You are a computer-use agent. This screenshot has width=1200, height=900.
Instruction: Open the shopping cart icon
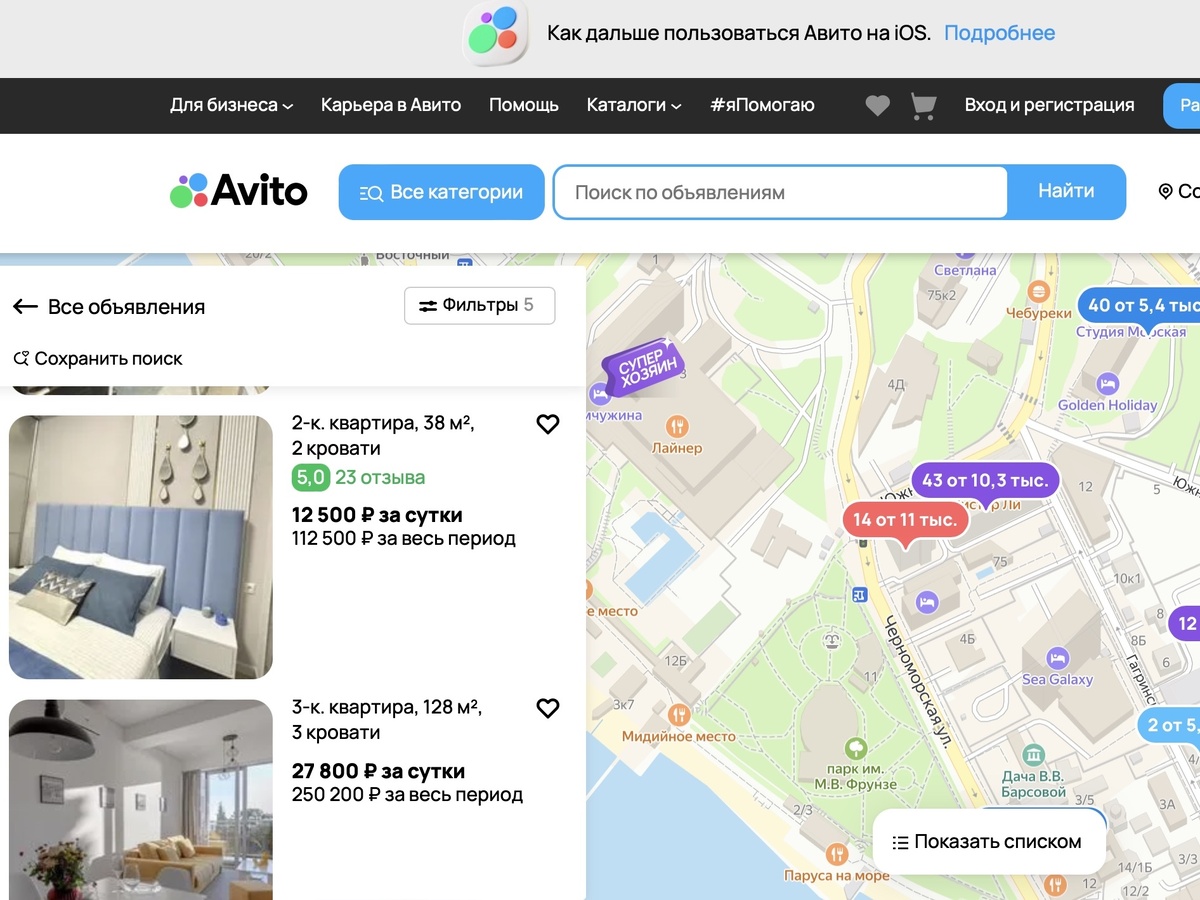coord(923,106)
